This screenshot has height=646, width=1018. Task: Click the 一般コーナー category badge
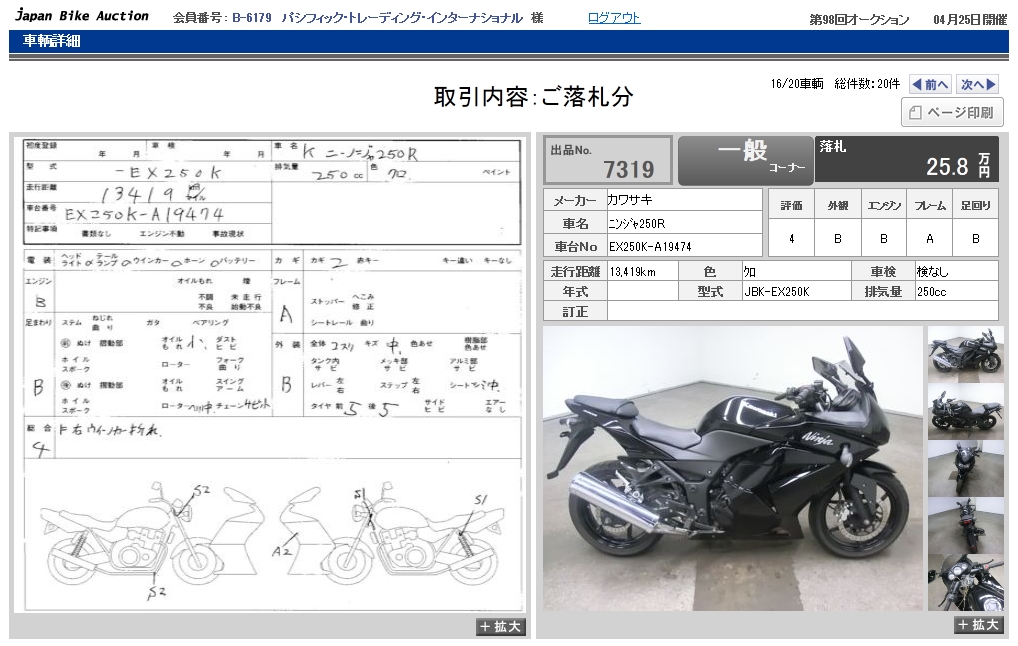click(745, 160)
